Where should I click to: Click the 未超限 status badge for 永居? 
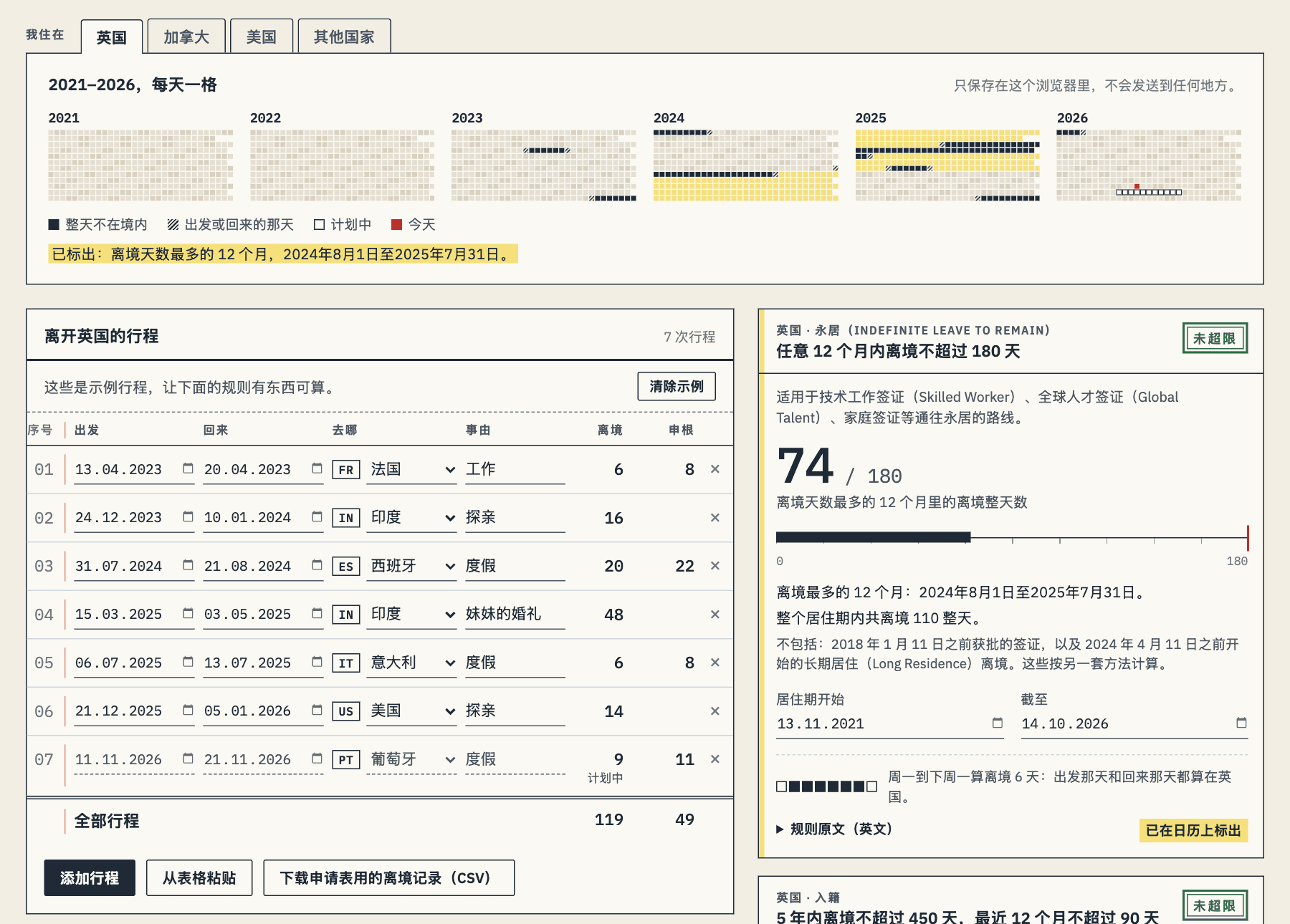tap(1215, 338)
